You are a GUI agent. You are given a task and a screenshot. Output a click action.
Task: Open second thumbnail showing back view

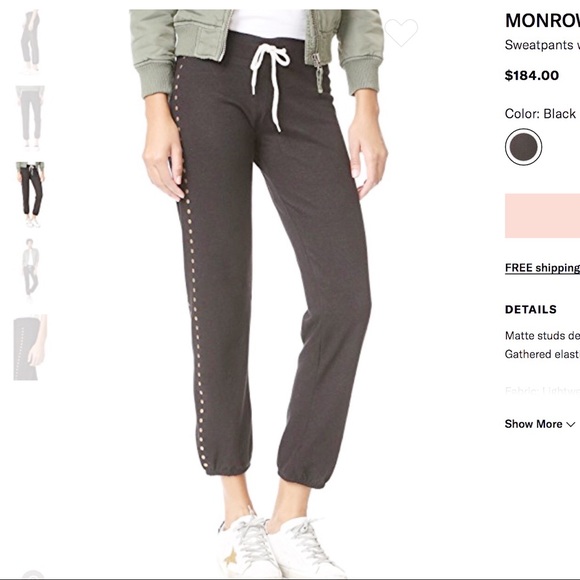pos(30,118)
